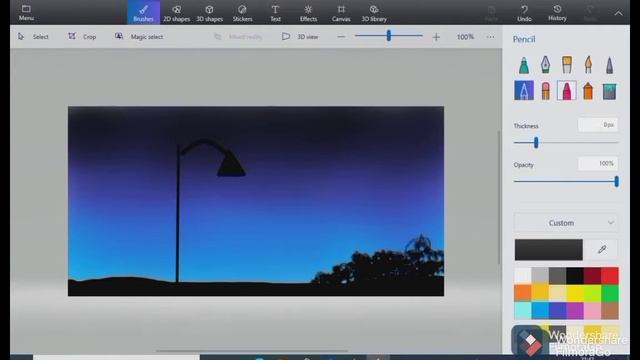Pick the brown color swatch
The height and width of the screenshot is (360, 640).
(x=610, y=311)
